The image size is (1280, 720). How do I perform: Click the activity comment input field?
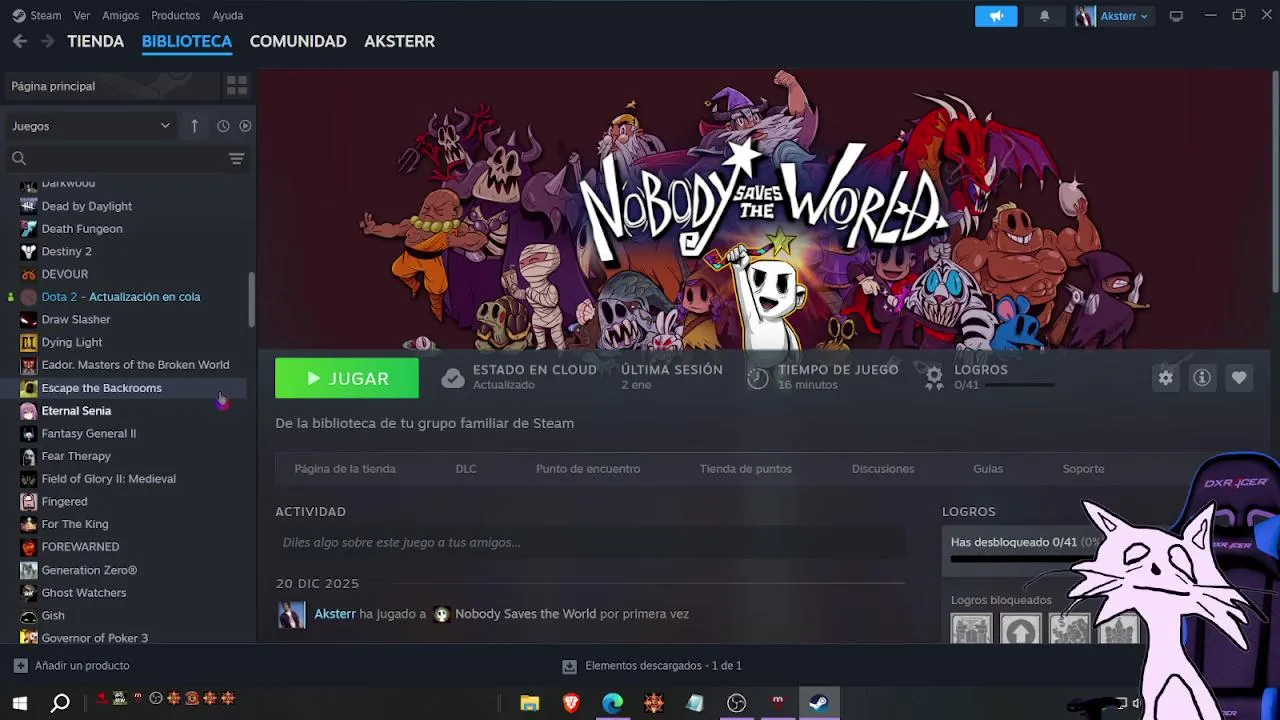(590, 543)
